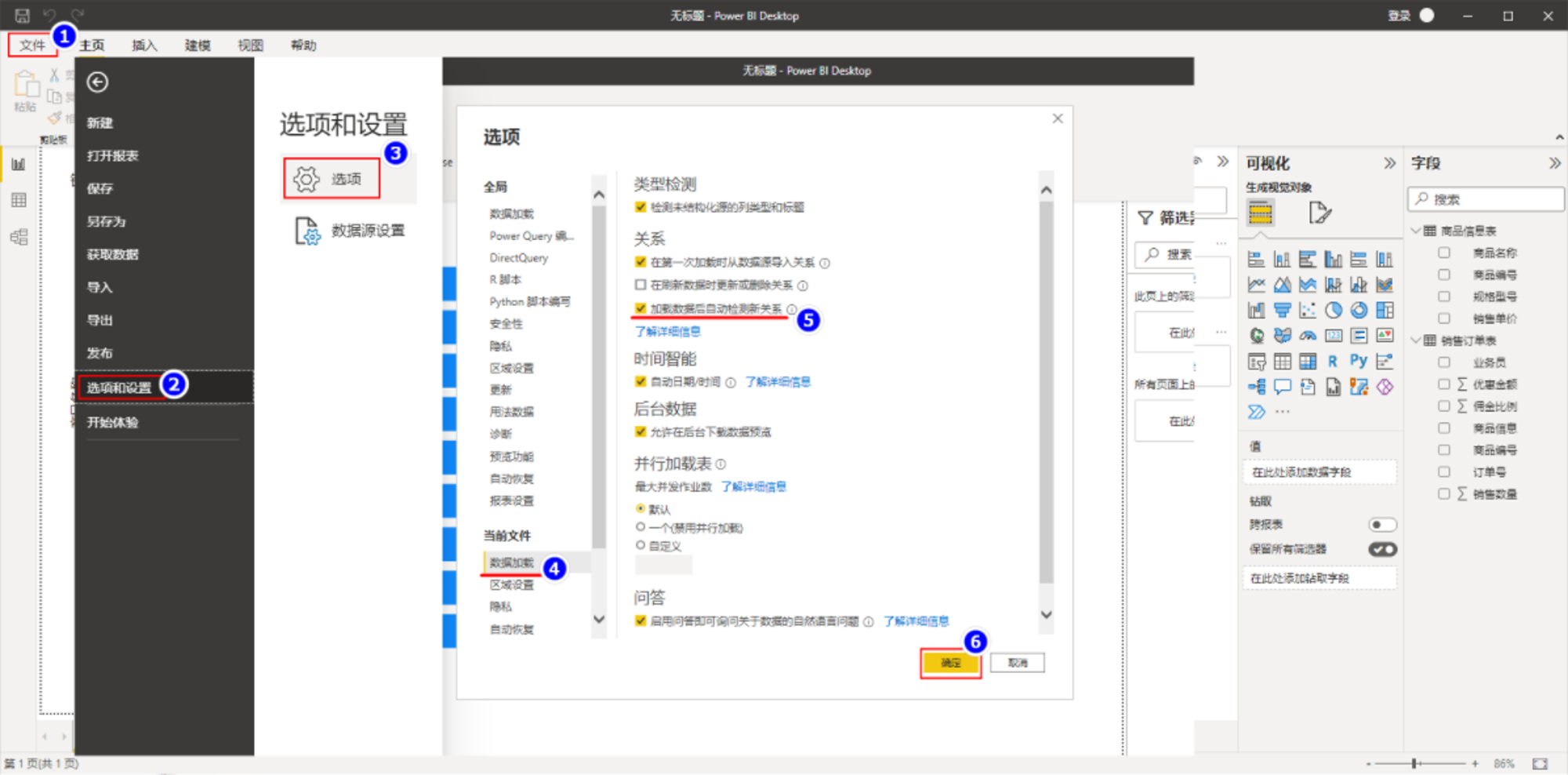
Task: Open the 帮助 ribbon tab
Action: coord(303,45)
